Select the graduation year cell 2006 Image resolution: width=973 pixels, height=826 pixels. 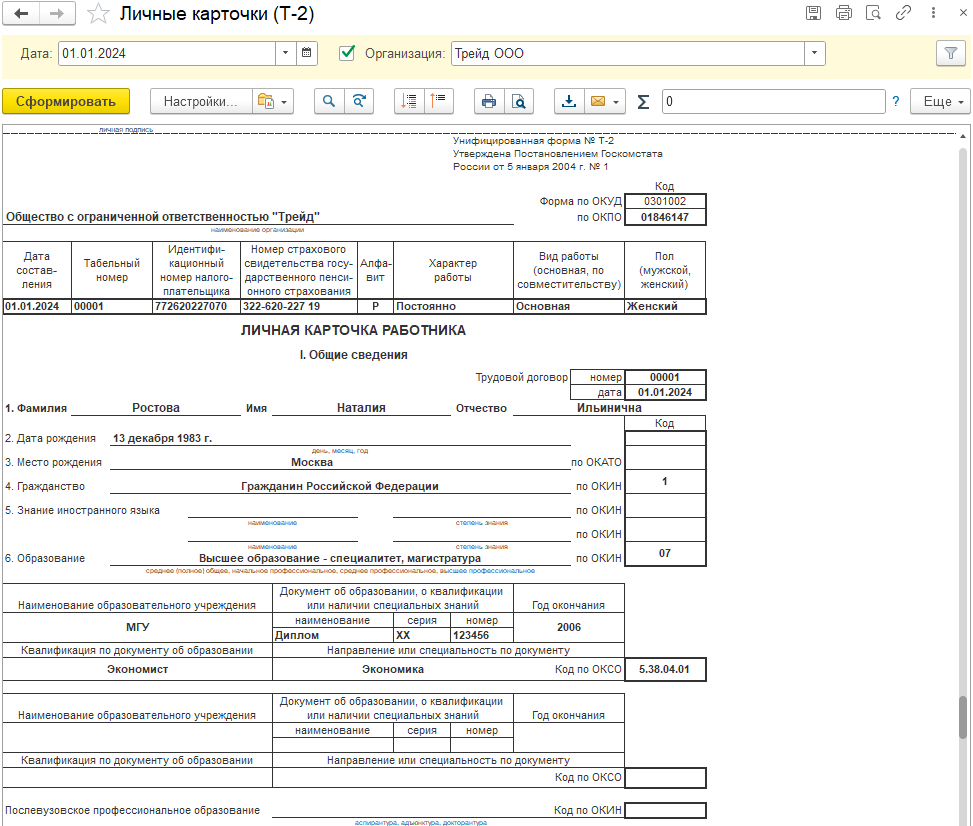click(x=569, y=627)
